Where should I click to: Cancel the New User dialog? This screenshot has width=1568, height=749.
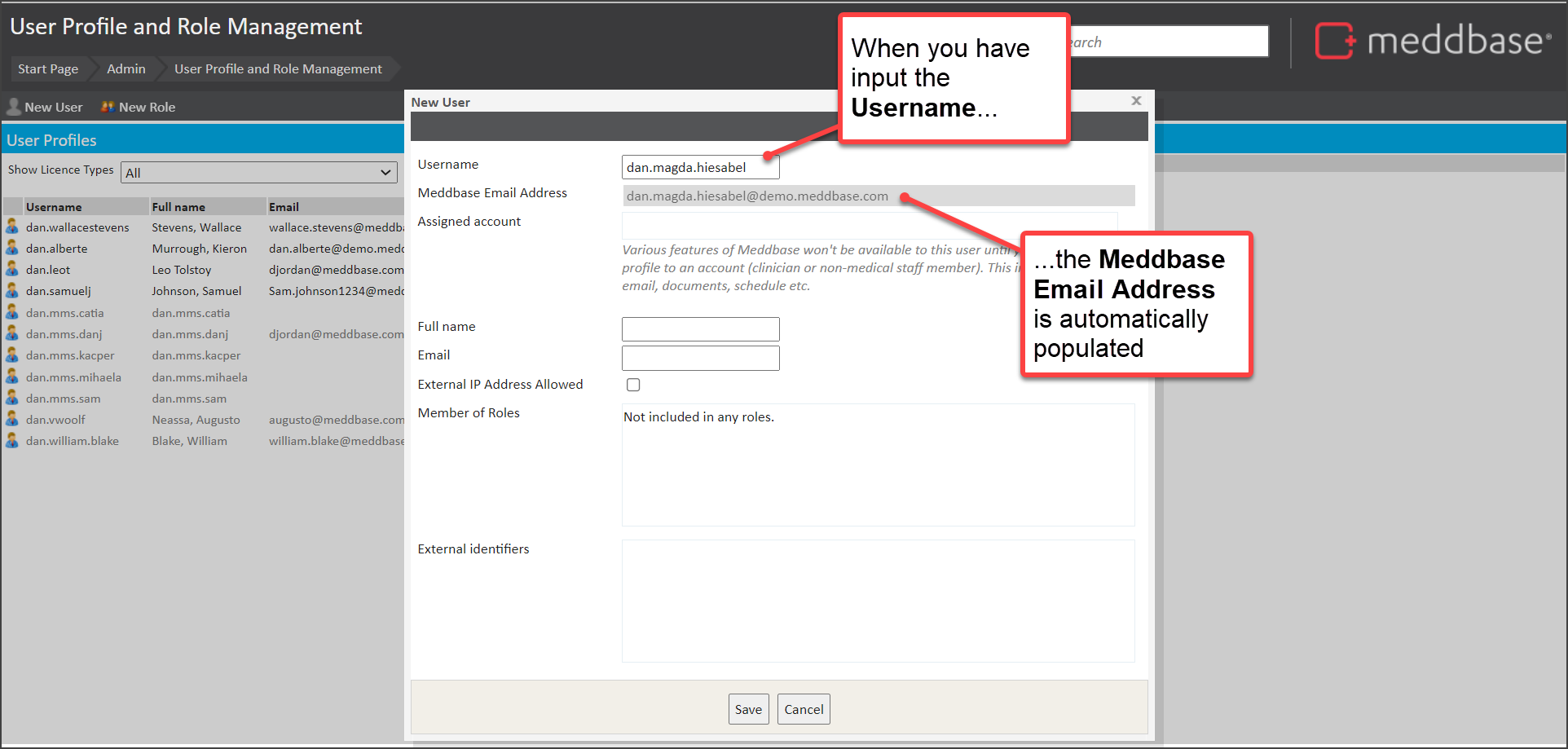804,709
